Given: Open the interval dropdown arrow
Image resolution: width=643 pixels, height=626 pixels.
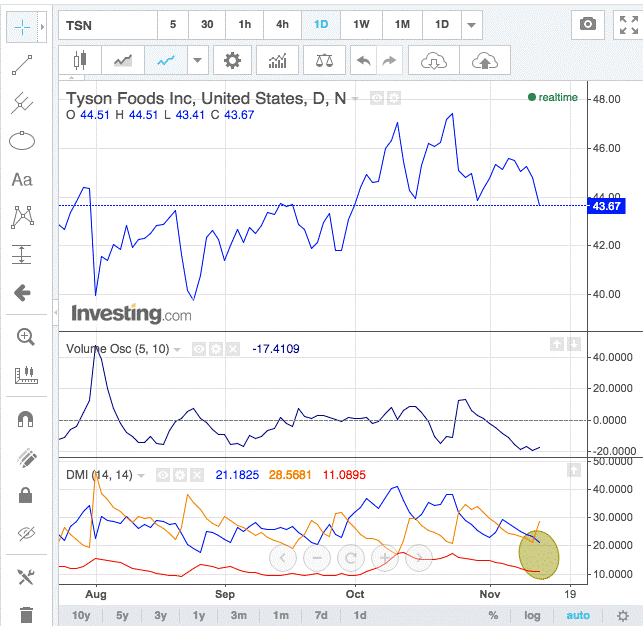Looking at the screenshot, I should coord(472,25).
